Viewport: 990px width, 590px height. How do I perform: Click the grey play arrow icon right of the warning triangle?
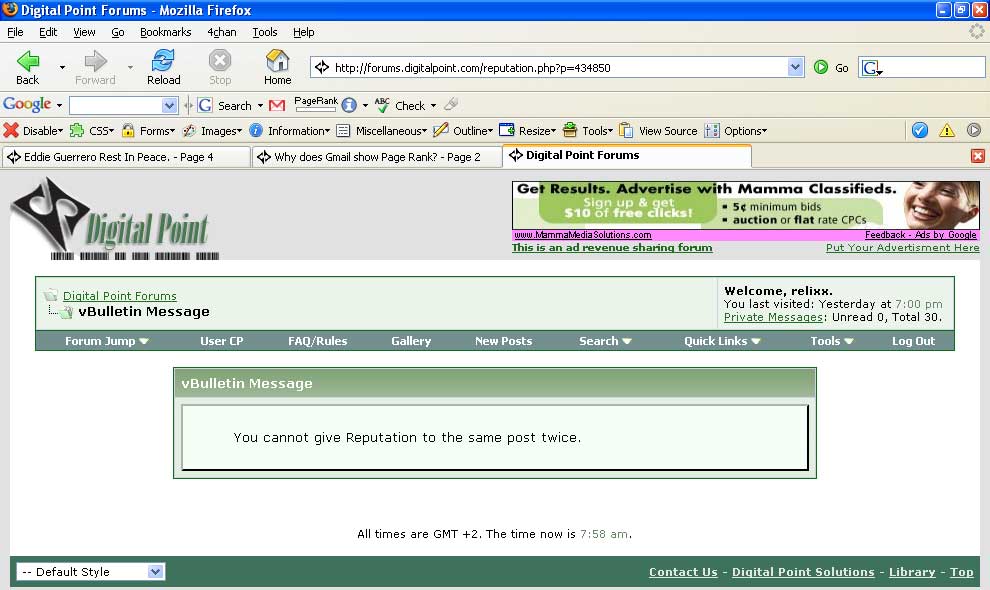pos(974,130)
